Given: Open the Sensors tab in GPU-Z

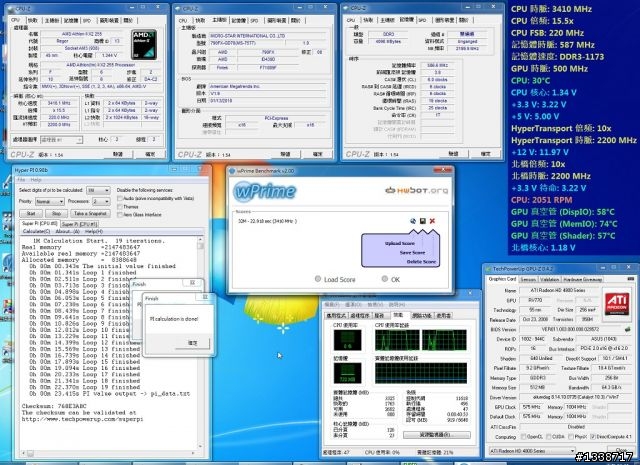Looking at the screenshot, I should coord(528,280).
